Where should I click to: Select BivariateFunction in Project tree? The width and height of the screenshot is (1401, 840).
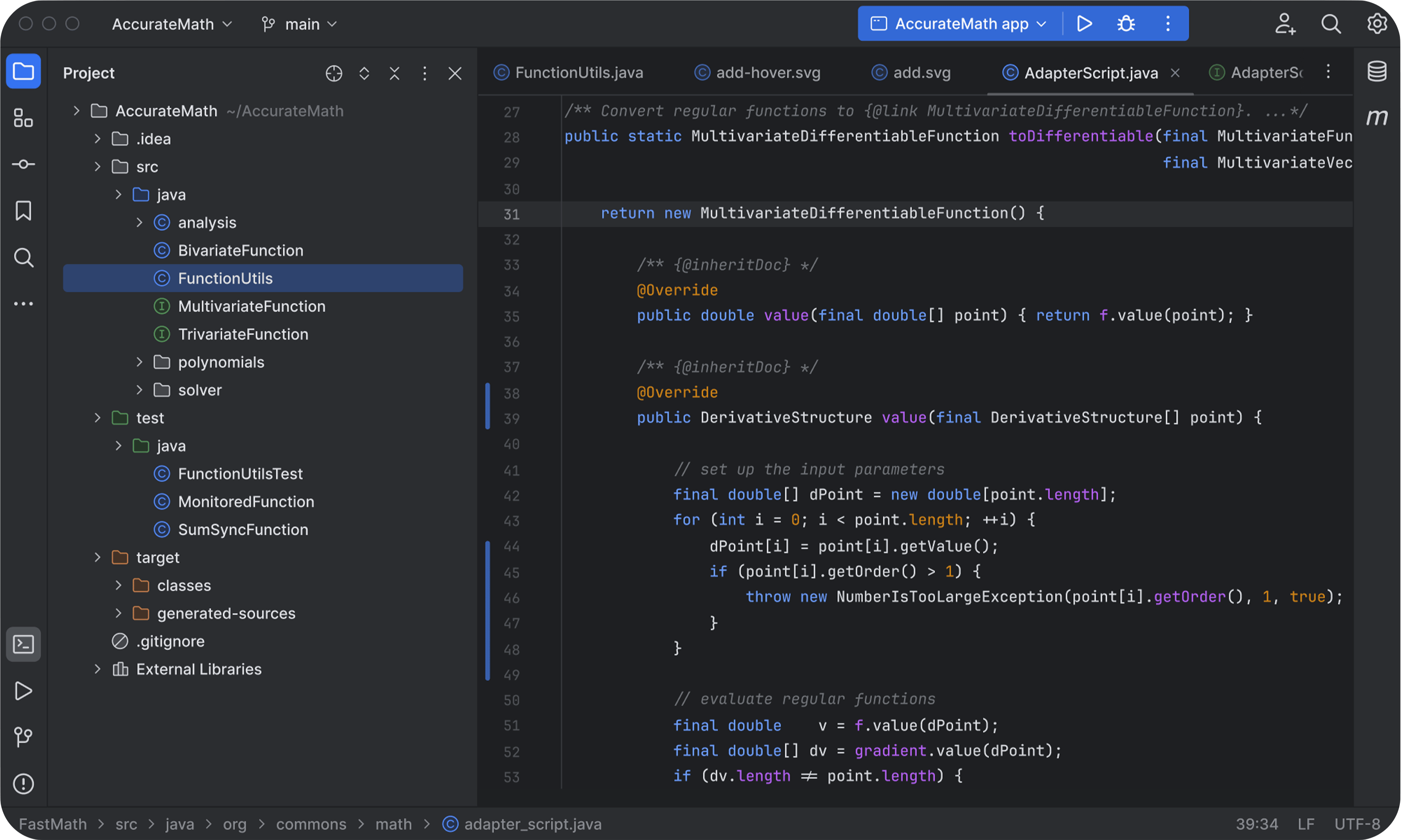click(x=263, y=250)
